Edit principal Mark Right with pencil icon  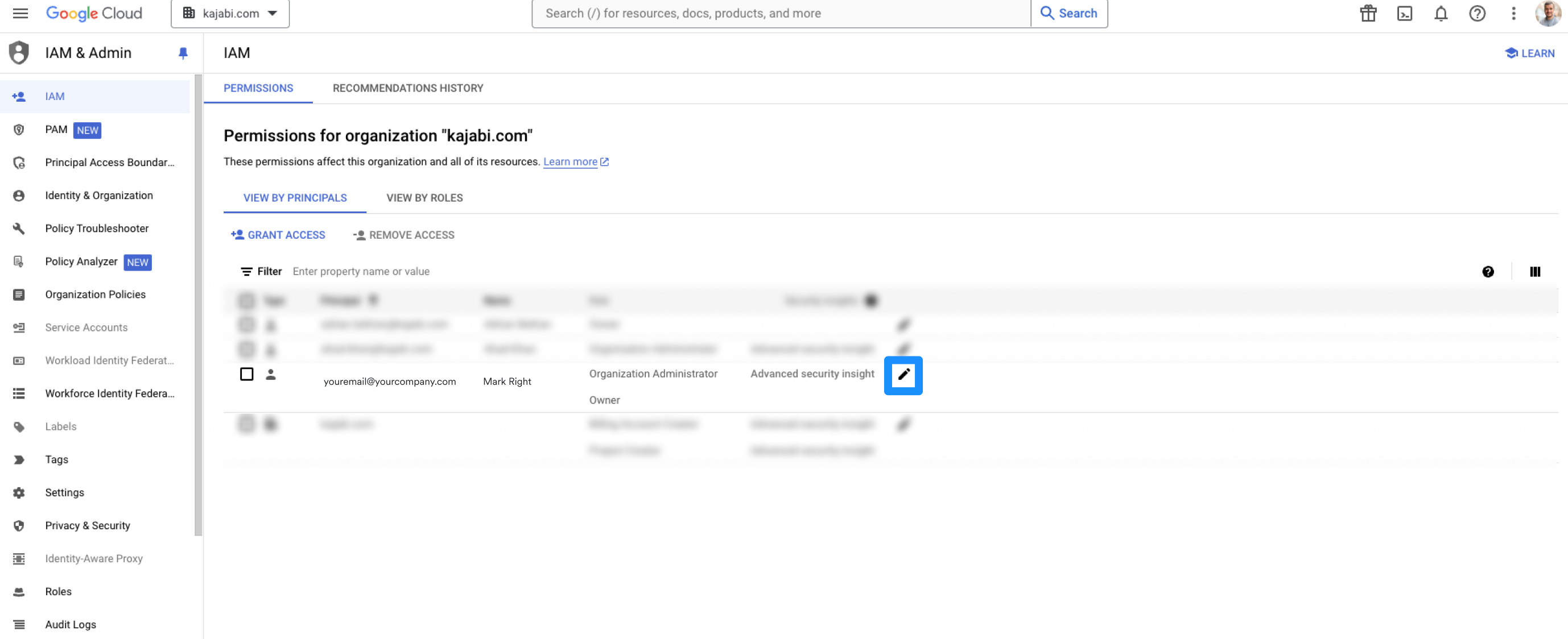click(903, 375)
